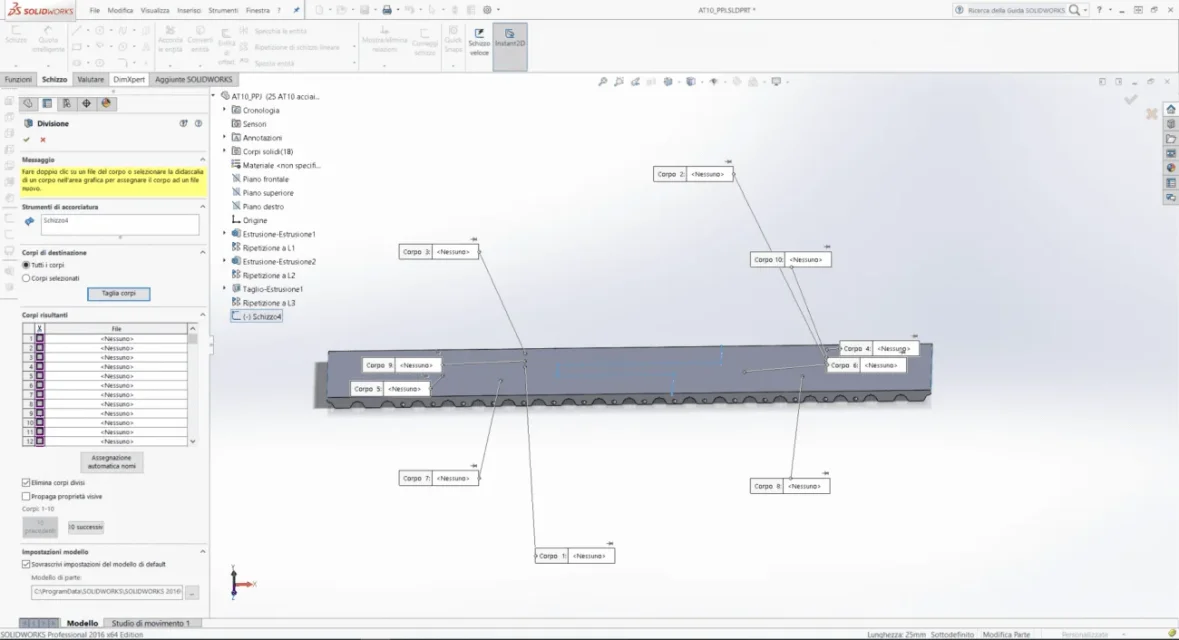Open the DisplayManager appearance sphere icon
The width and height of the screenshot is (1179, 640).
point(105,104)
